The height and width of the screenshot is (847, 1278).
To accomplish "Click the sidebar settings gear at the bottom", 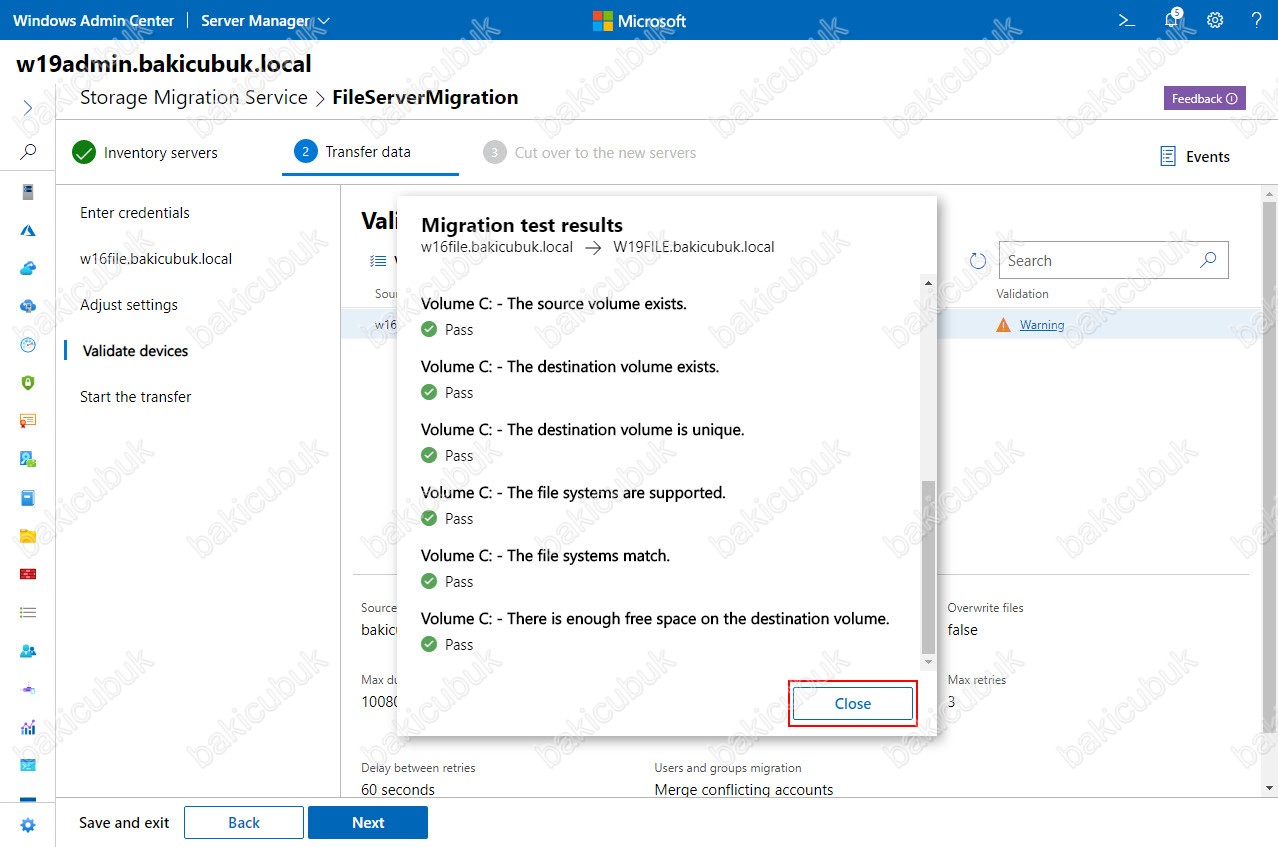I will click(28, 825).
